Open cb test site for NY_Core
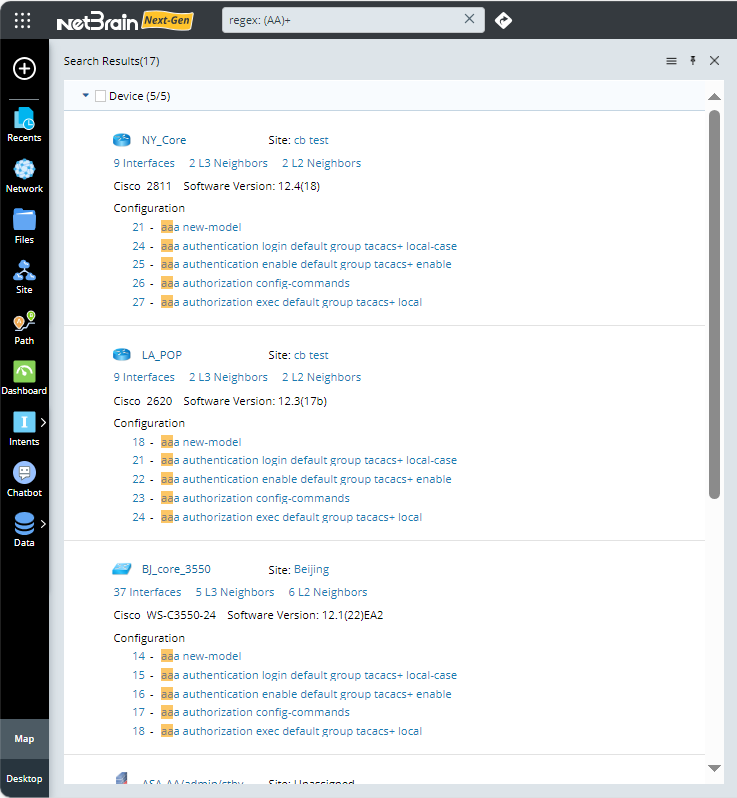 tap(311, 140)
